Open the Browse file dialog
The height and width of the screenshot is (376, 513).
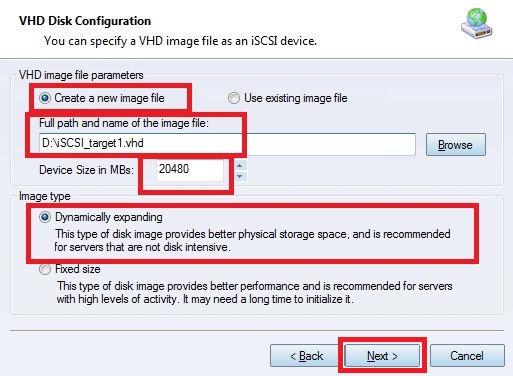click(456, 145)
